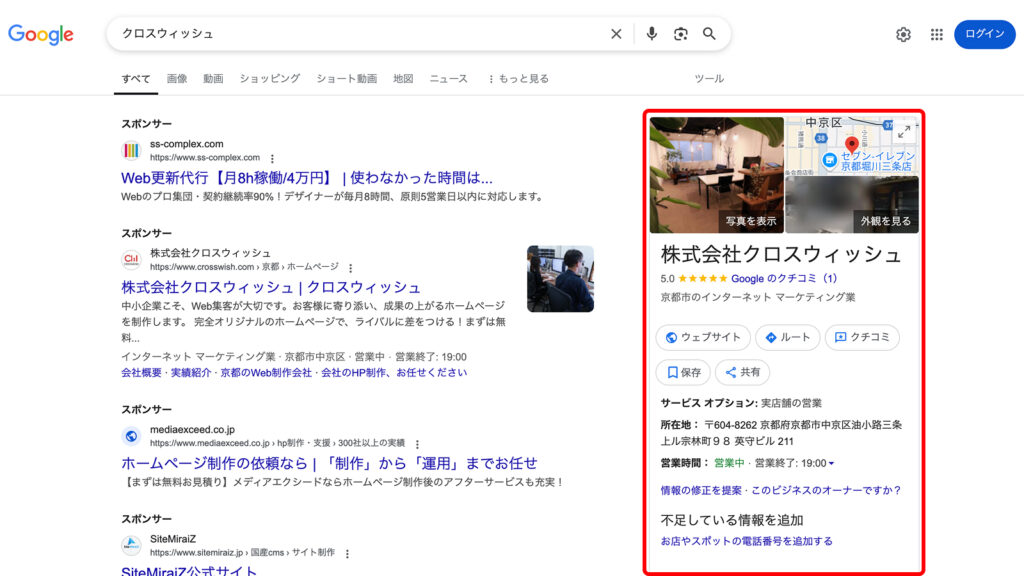Viewport: 1024px width, 576px height.
Task: Click セブン-イレブン marker on map
Action: pos(829,160)
